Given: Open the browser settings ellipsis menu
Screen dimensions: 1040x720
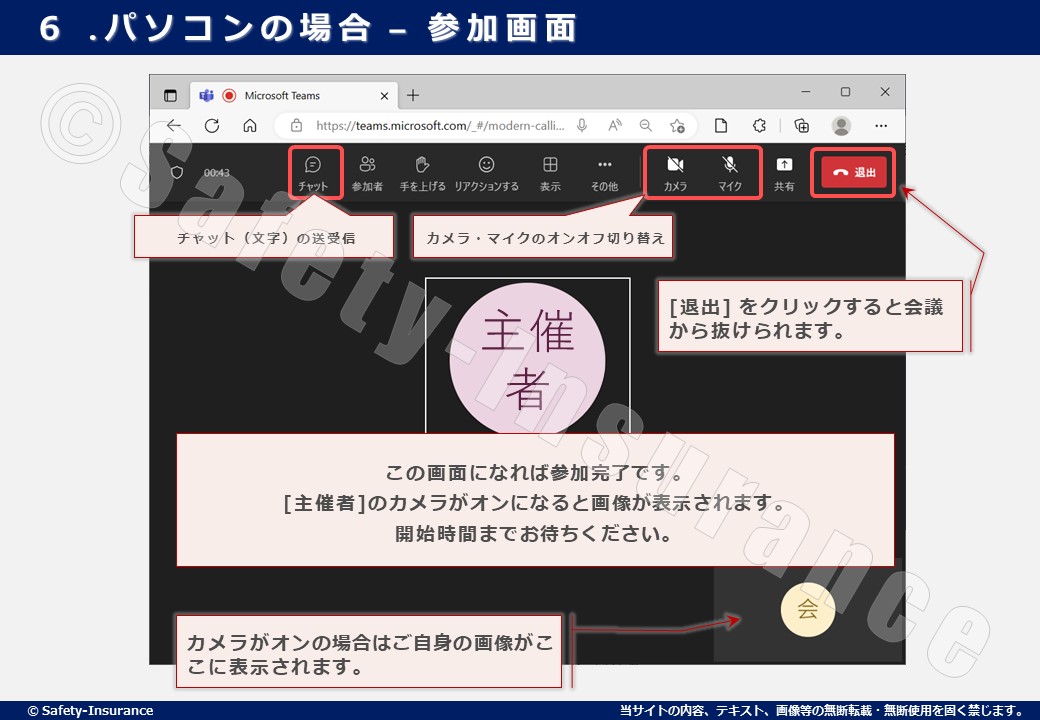Looking at the screenshot, I should (x=881, y=126).
